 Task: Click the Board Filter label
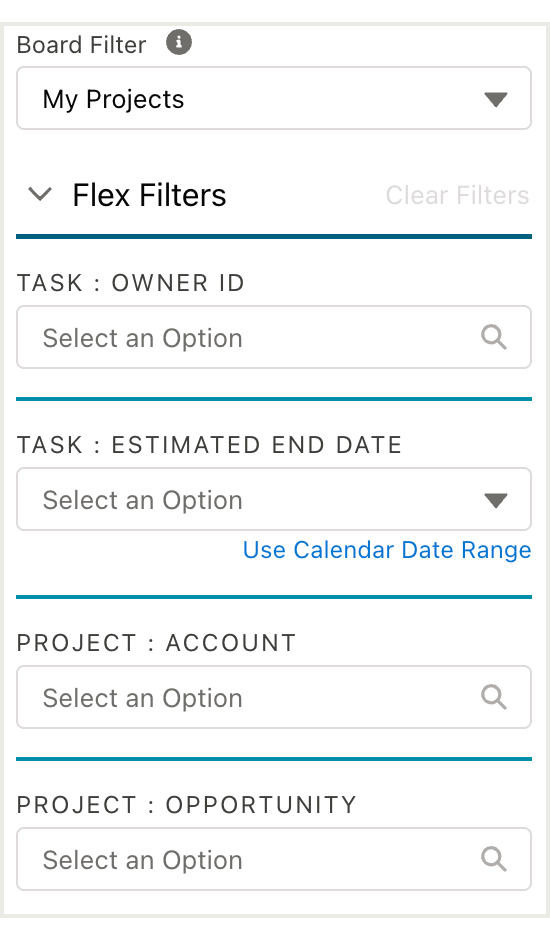[81, 45]
